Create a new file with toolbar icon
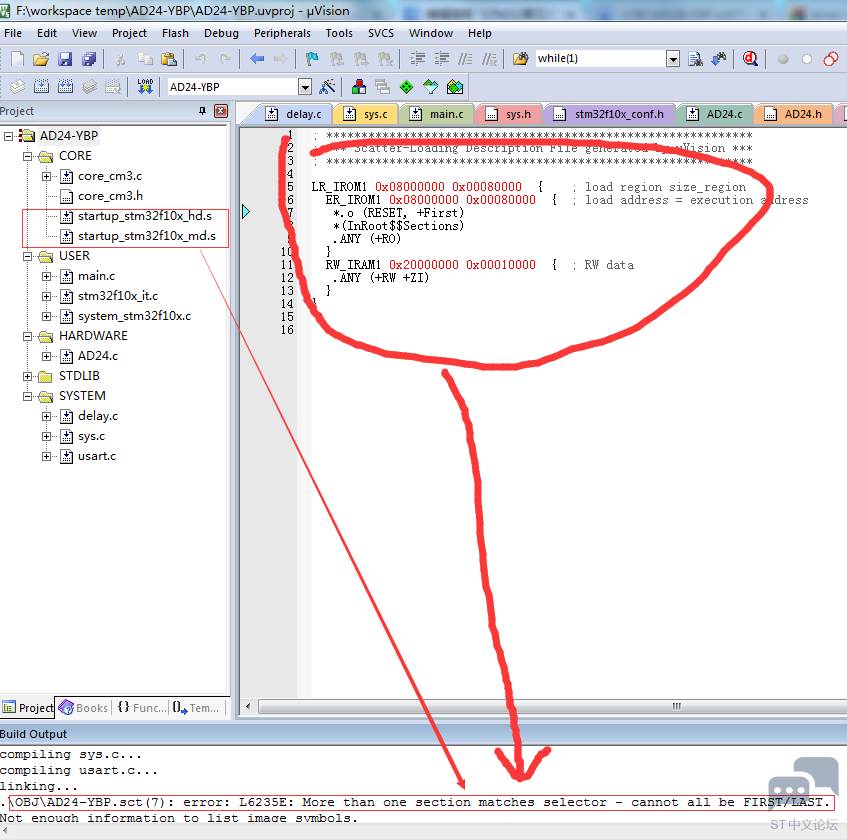This screenshot has height=840, width=847. tap(17, 59)
